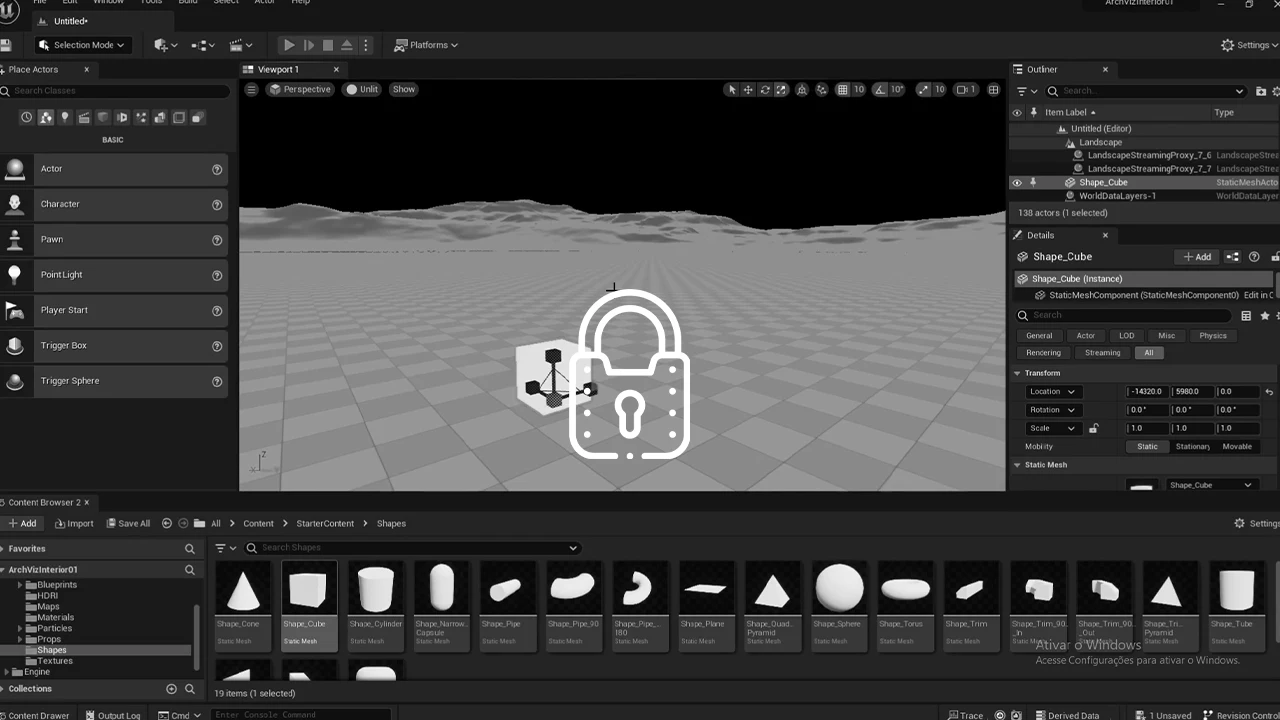
Task: Click the Content Browser history back arrow
Action: pyautogui.click(x=167, y=523)
